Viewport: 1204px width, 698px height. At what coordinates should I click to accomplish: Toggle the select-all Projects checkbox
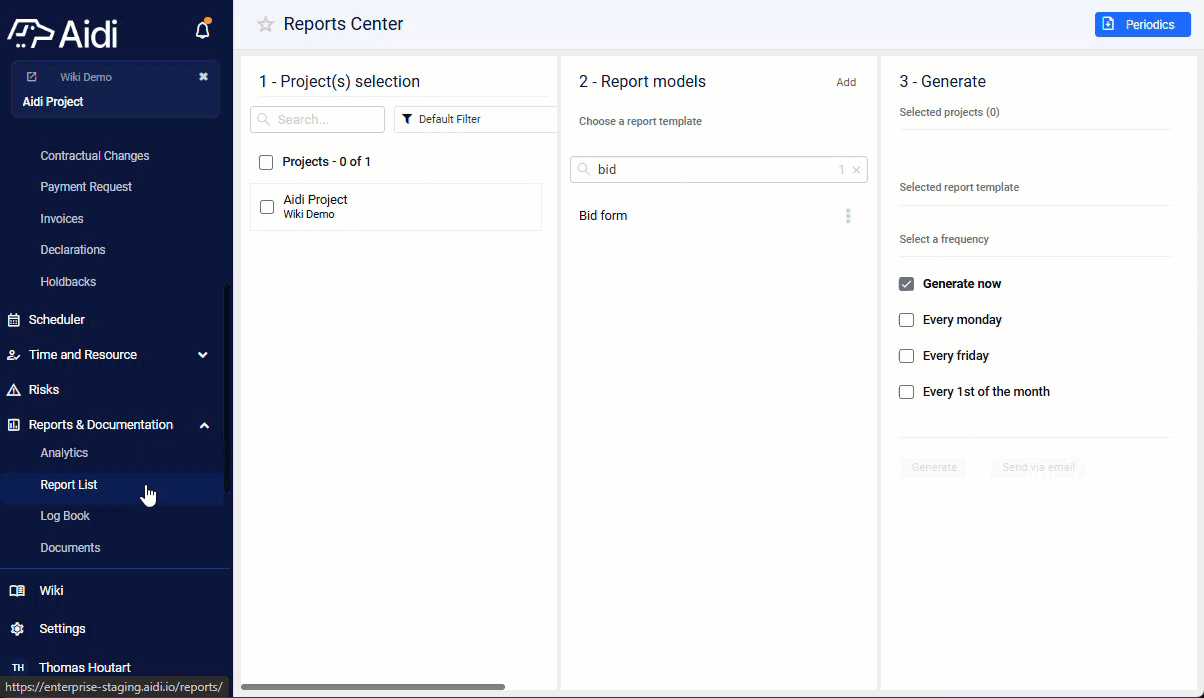[266, 162]
